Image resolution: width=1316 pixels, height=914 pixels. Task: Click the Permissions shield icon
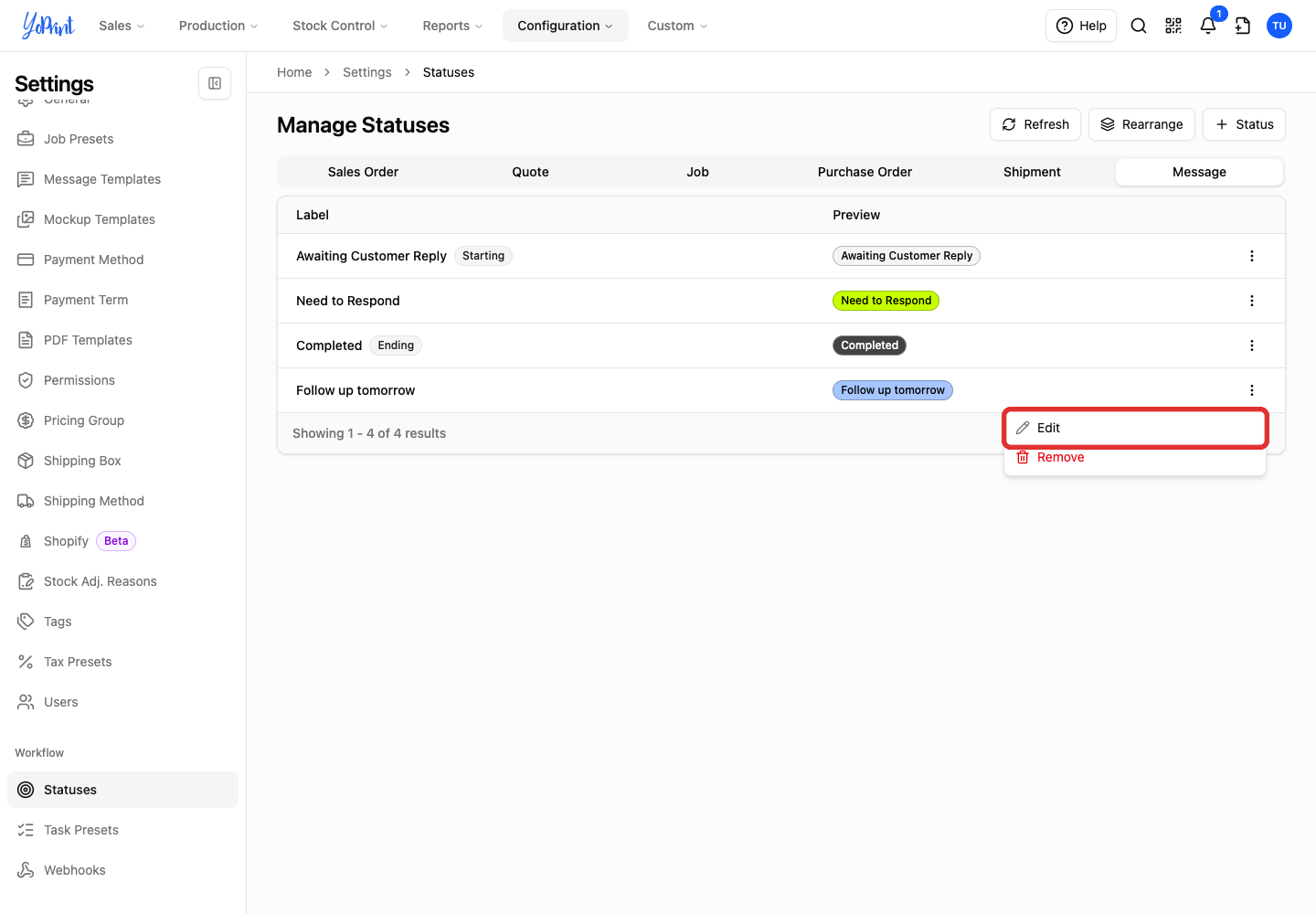click(x=26, y=380)
